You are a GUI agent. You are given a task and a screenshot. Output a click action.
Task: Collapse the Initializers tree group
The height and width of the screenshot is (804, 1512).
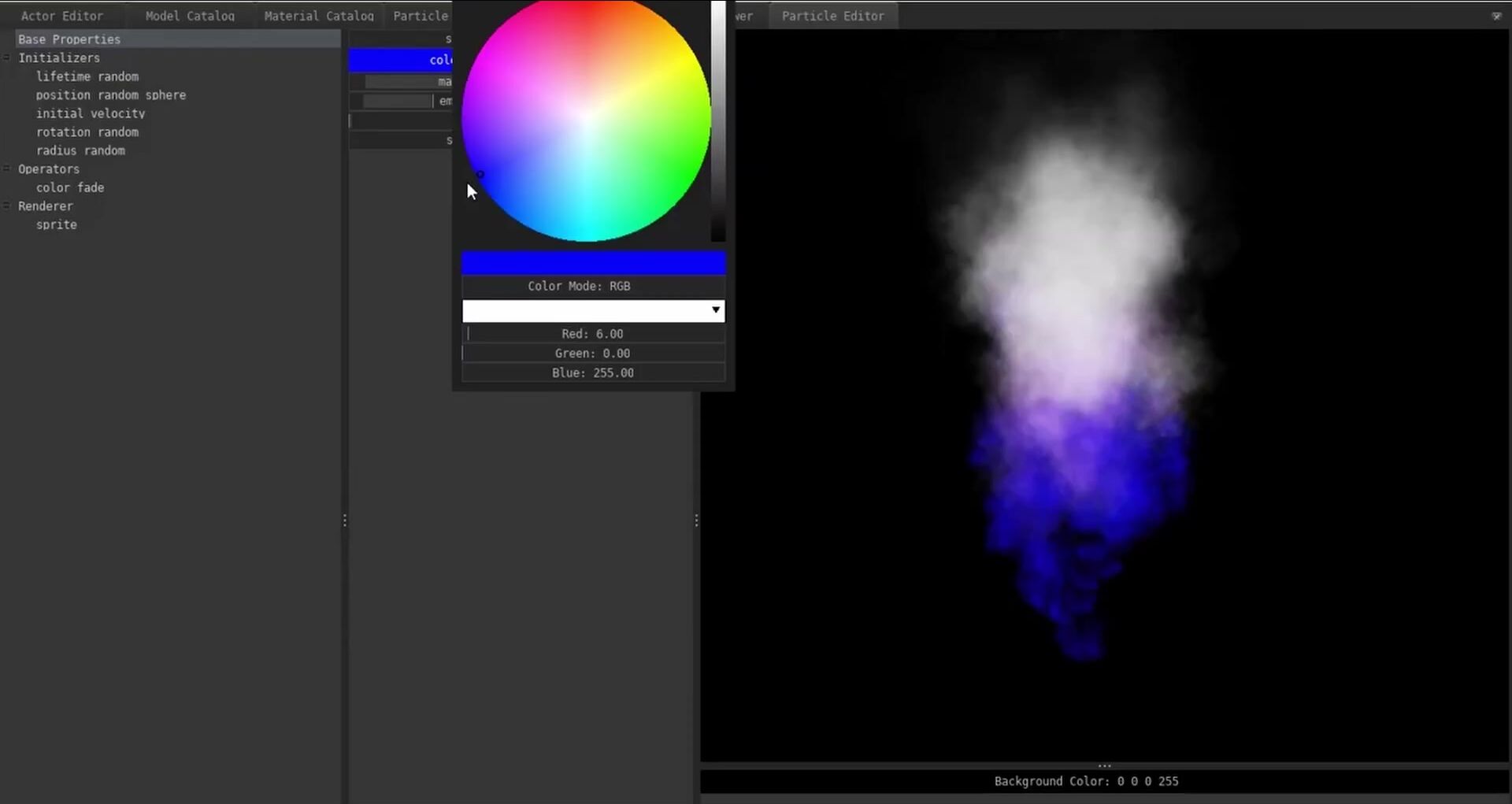(x=6, y=57)
